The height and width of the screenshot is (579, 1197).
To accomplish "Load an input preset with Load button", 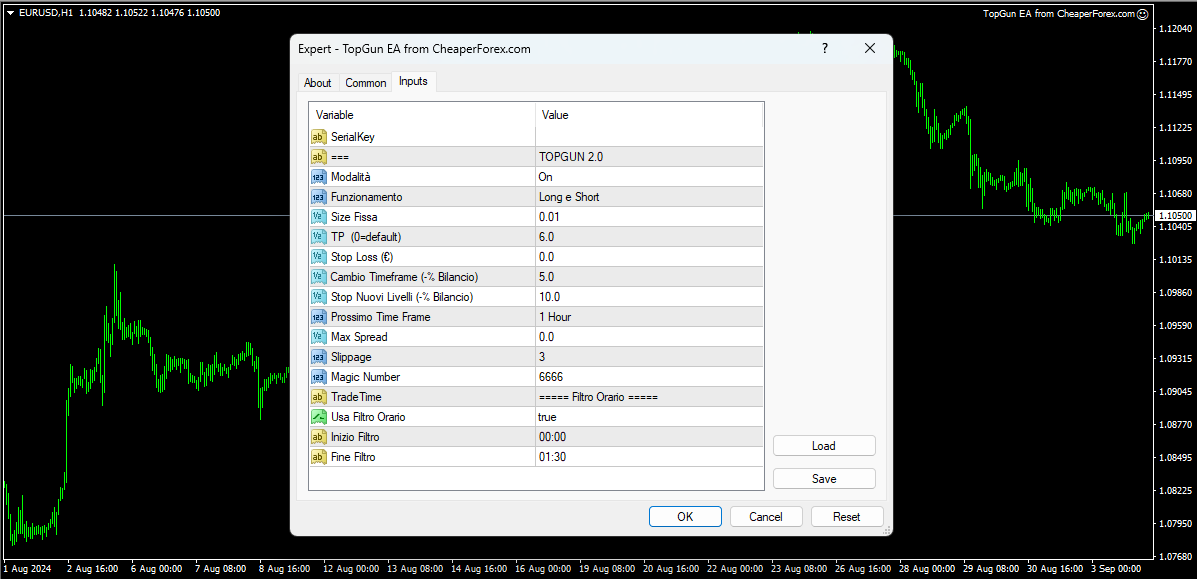I will point(824,445).
